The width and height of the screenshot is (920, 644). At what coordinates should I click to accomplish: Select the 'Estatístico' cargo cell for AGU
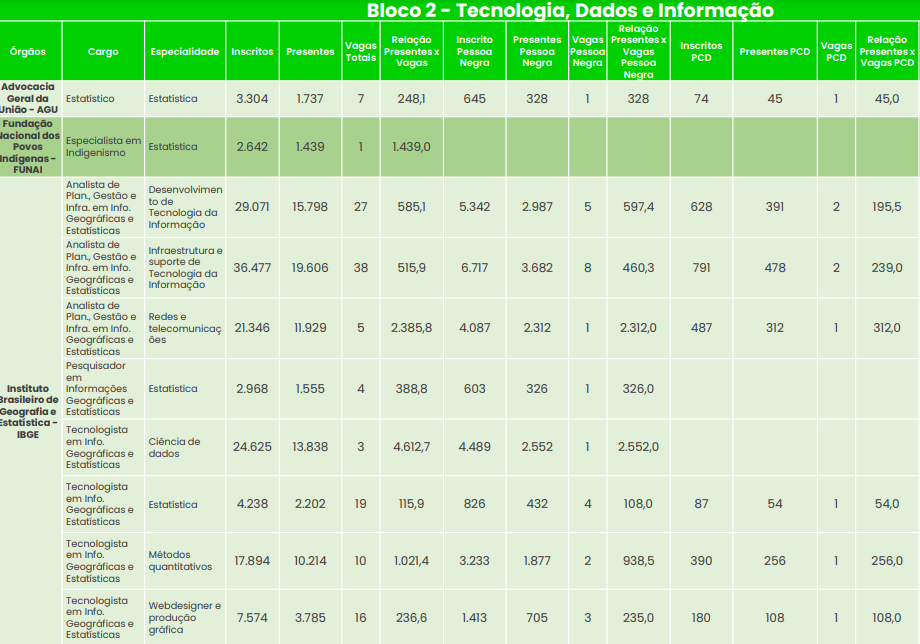click(103, 99)
